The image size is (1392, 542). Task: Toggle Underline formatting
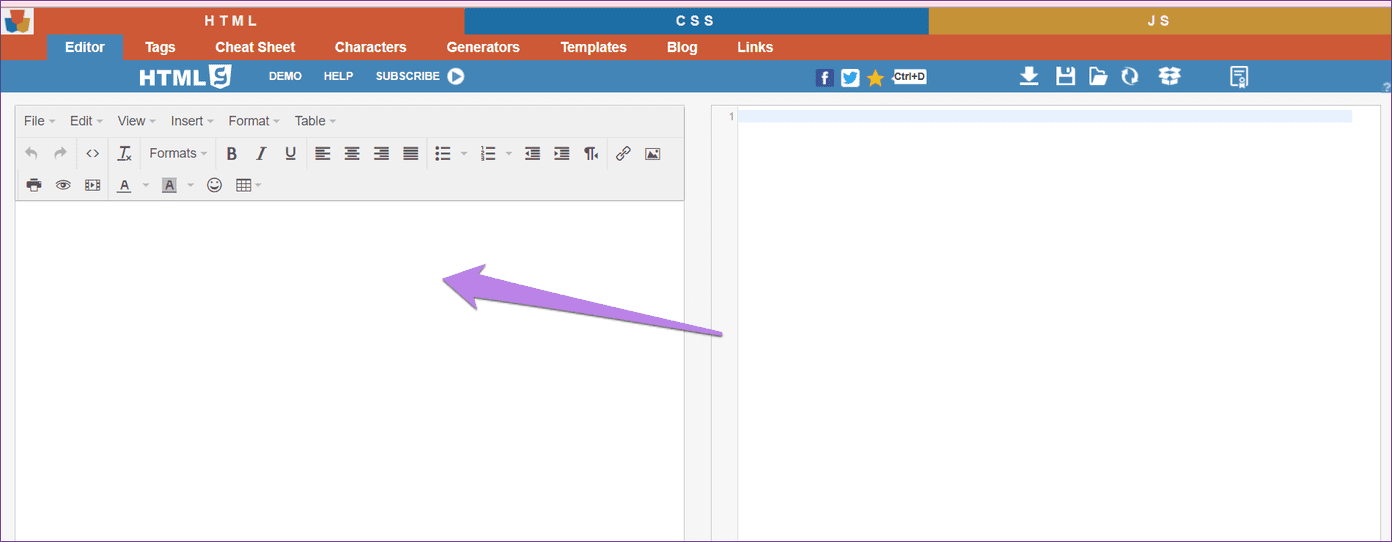(x=290, y=154)
